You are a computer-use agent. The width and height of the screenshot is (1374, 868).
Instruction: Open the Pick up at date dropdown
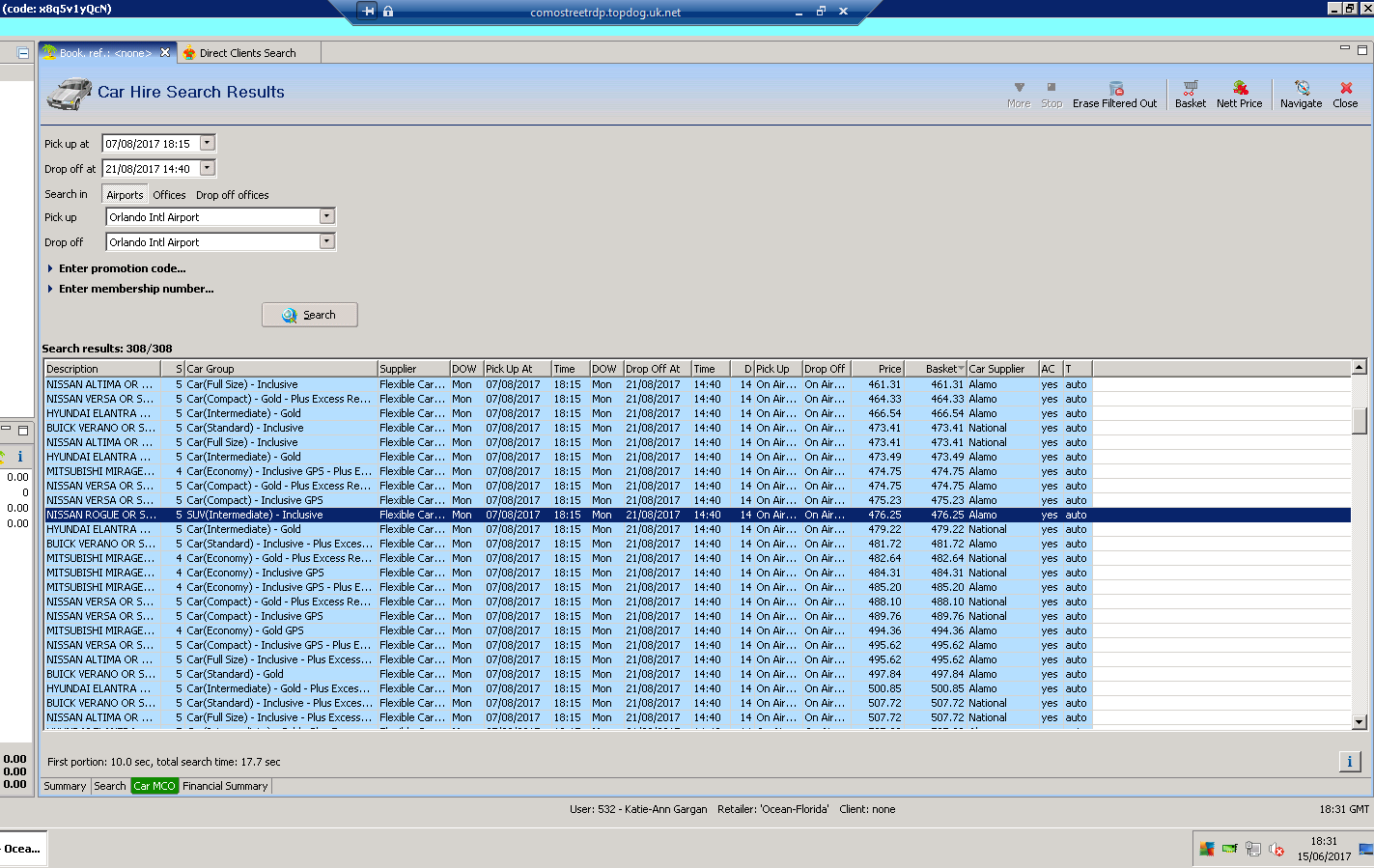click(207, 143)
